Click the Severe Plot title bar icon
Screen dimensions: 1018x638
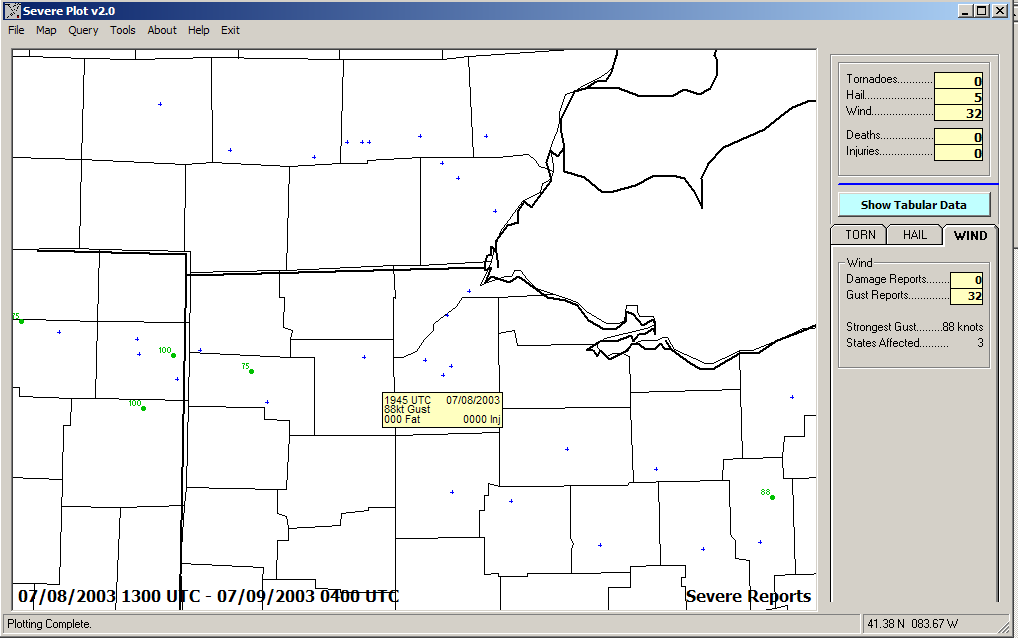point(12,10)
